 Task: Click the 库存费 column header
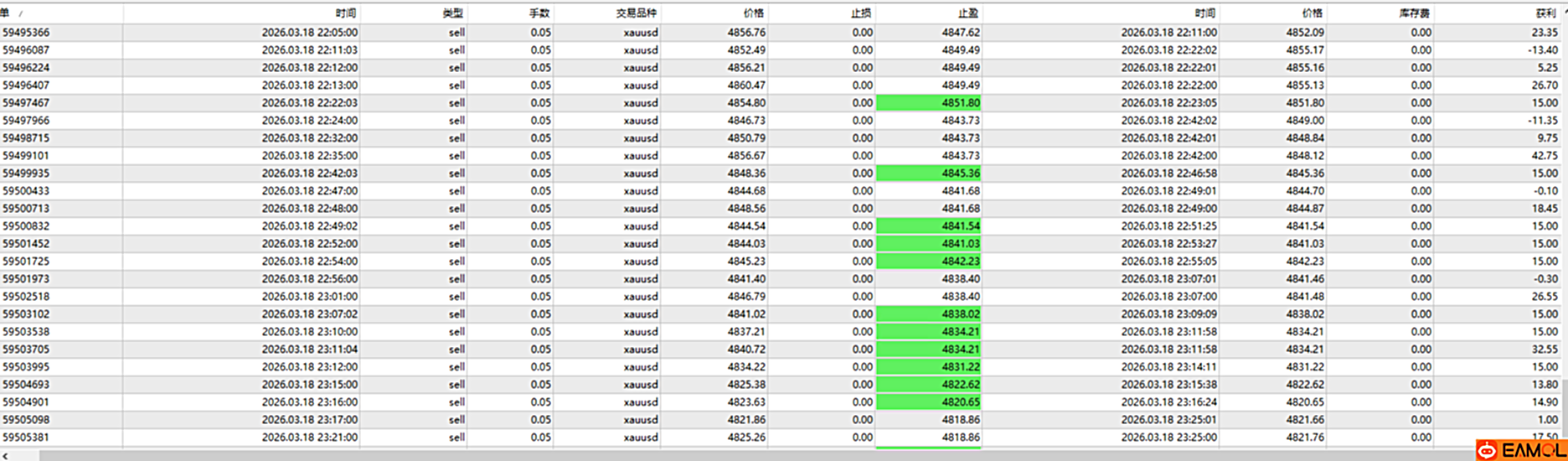(x=1414, y=13)
